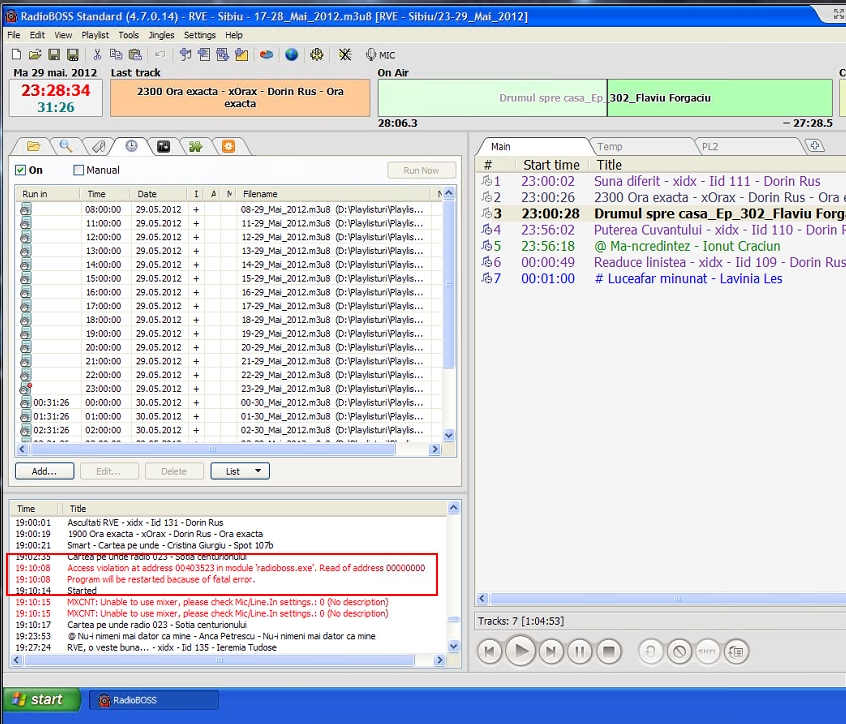The image size is (846, 724).
Task: Click the add playlist tab plus button
Action: pos(816,146)
